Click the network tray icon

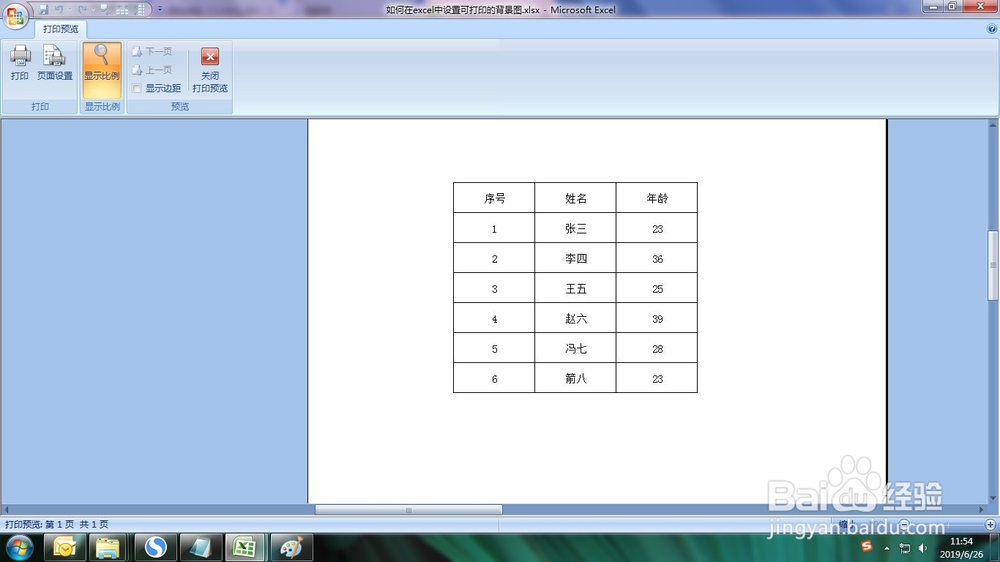point(904,548)
